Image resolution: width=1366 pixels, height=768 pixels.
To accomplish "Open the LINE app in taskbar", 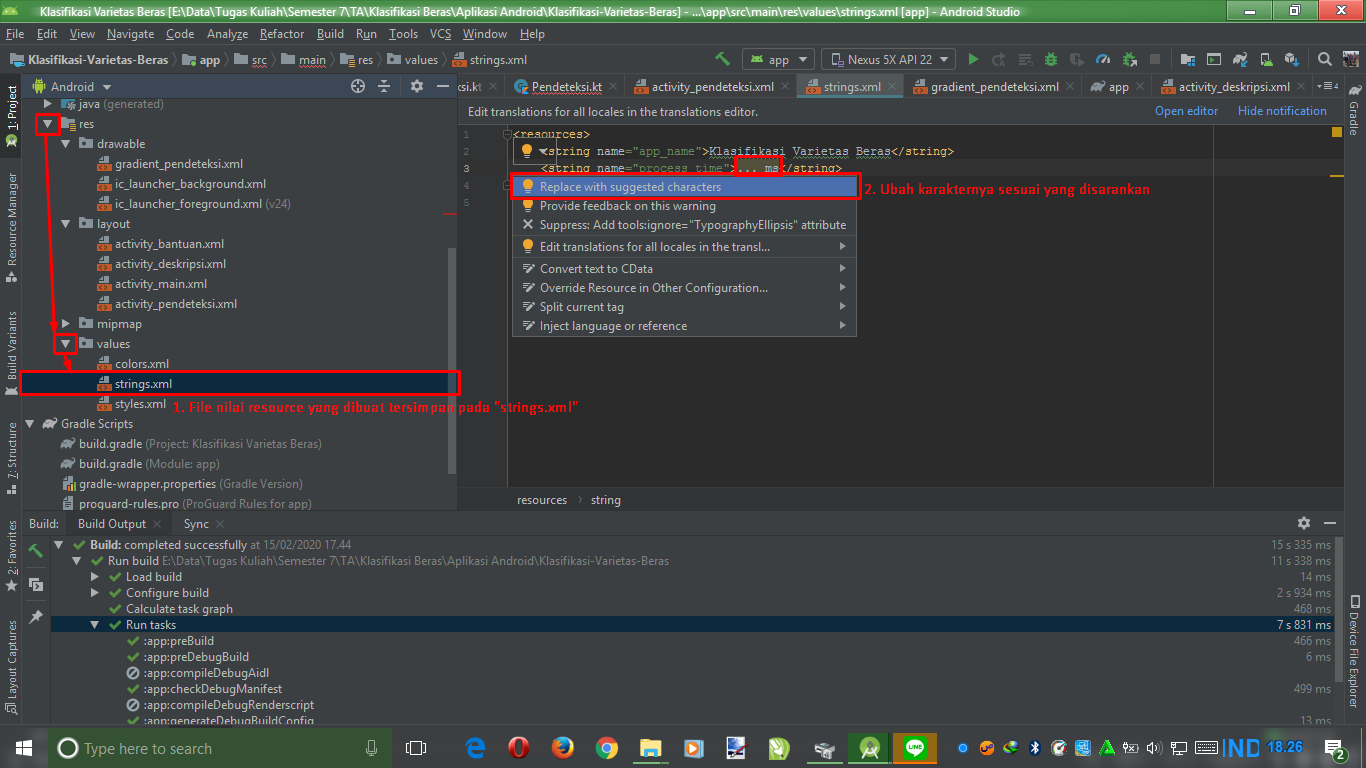I will tap(915, 748).
